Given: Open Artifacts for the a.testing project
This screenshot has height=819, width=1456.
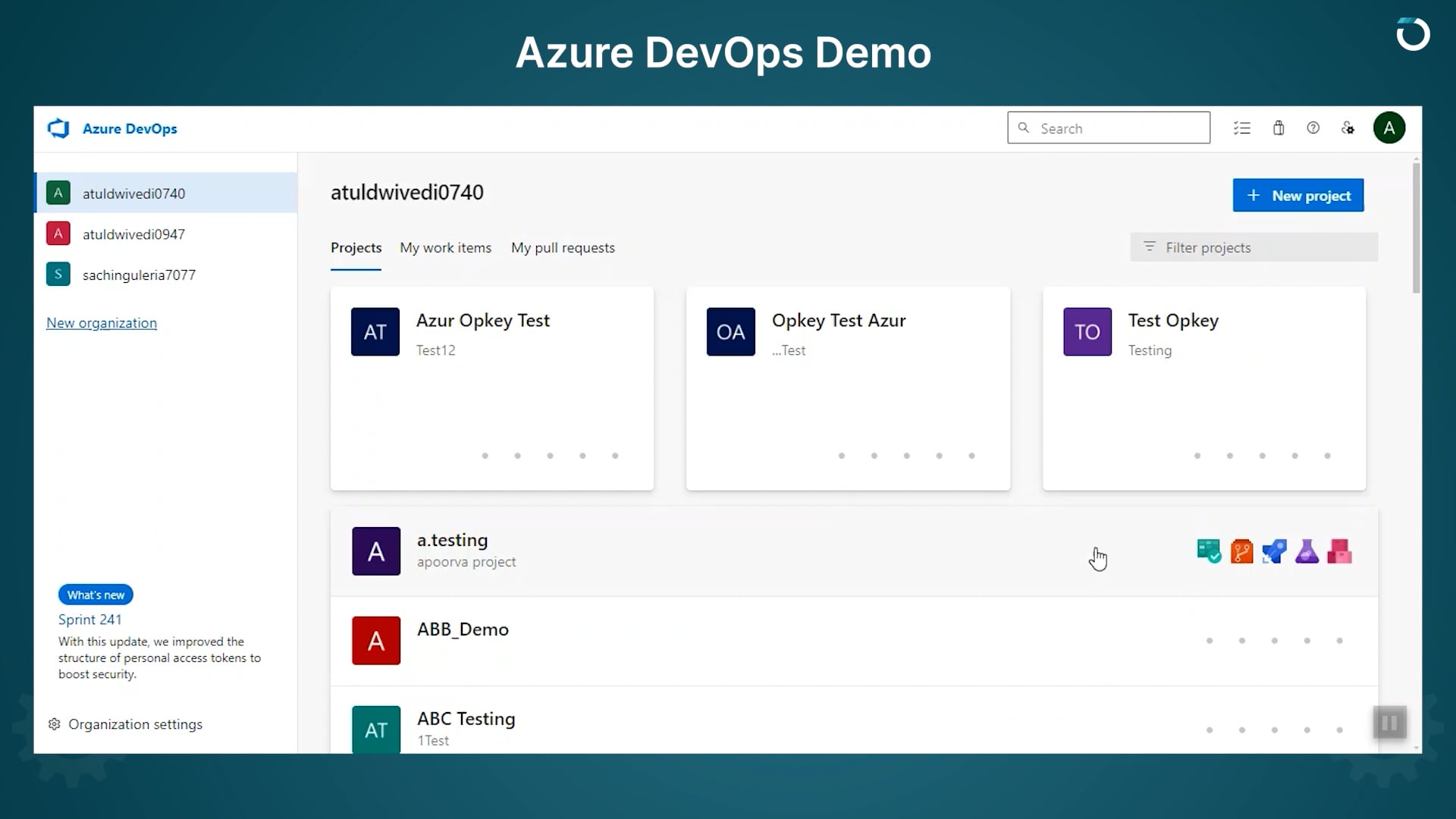Looking at the screenshot, I should point(1339,551).
